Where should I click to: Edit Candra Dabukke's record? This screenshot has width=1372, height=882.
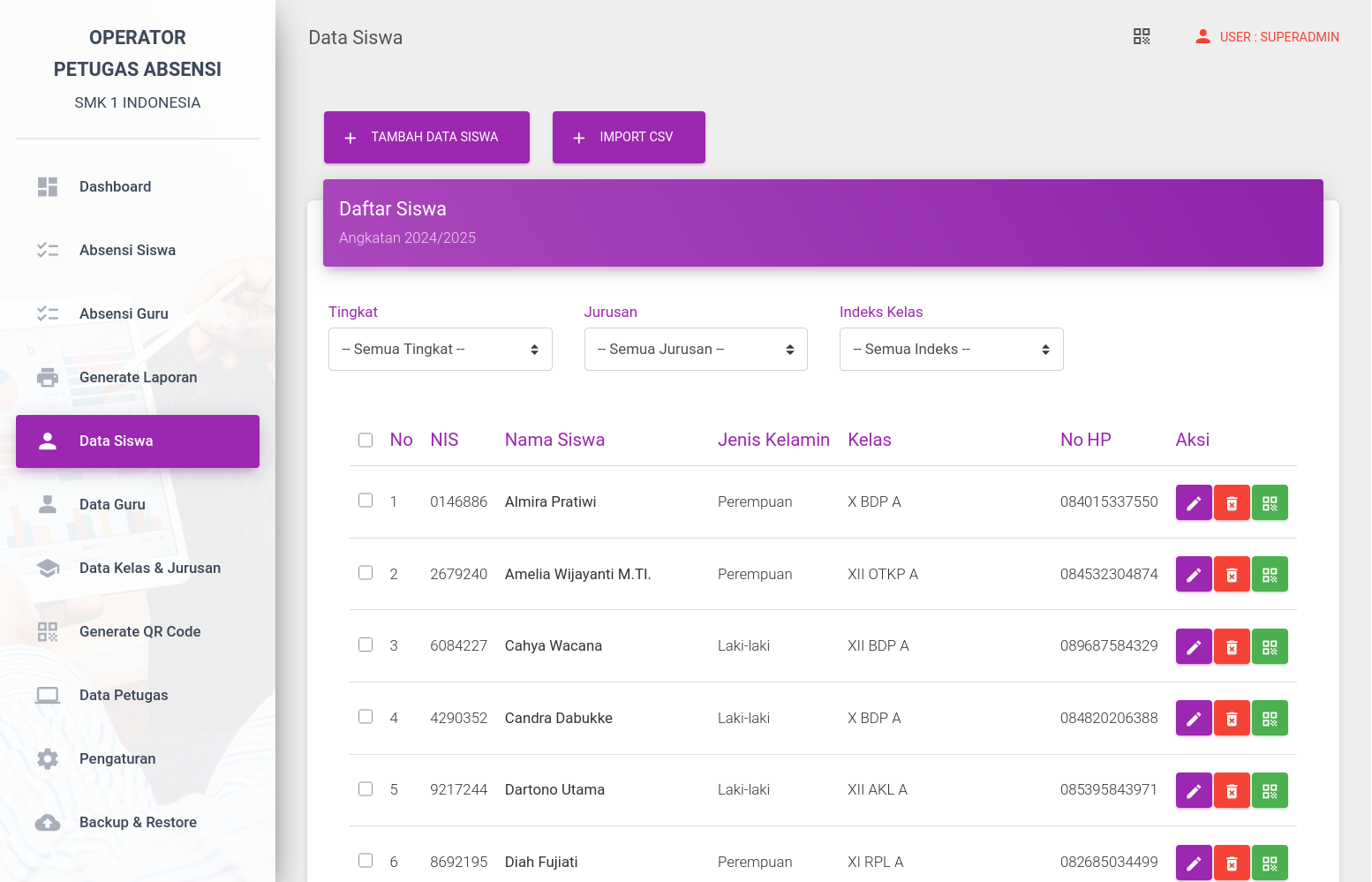tap(1194, 719)
